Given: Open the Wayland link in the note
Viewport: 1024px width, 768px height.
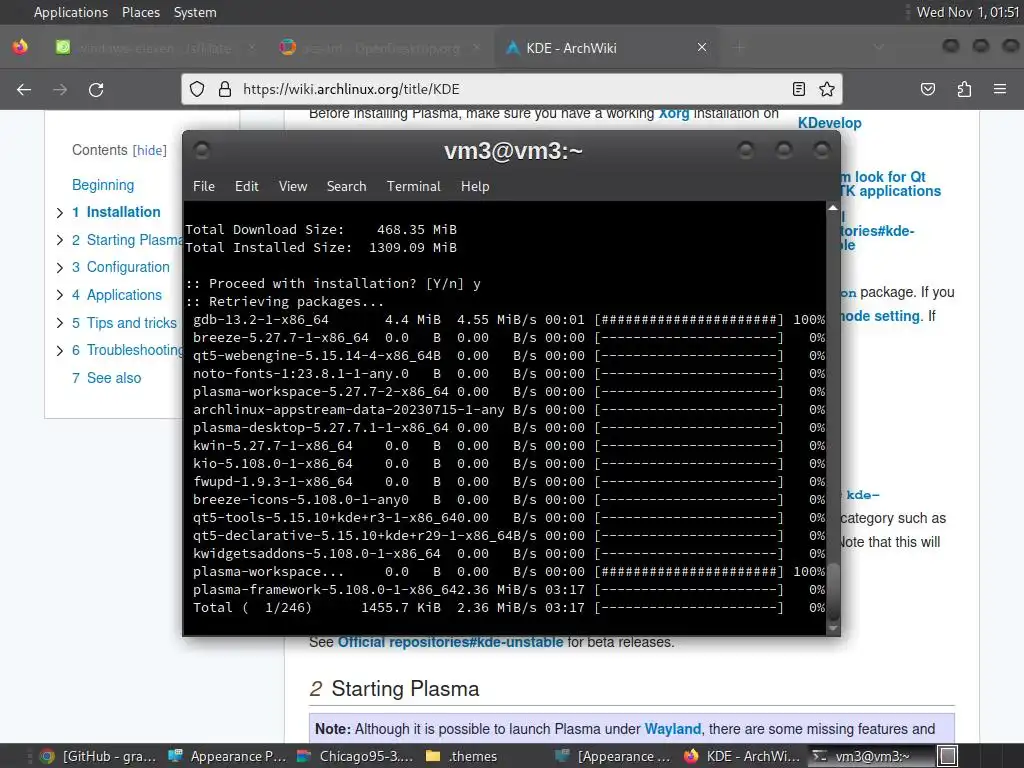Looking at the screenshot, I should (x=673, y=729).
